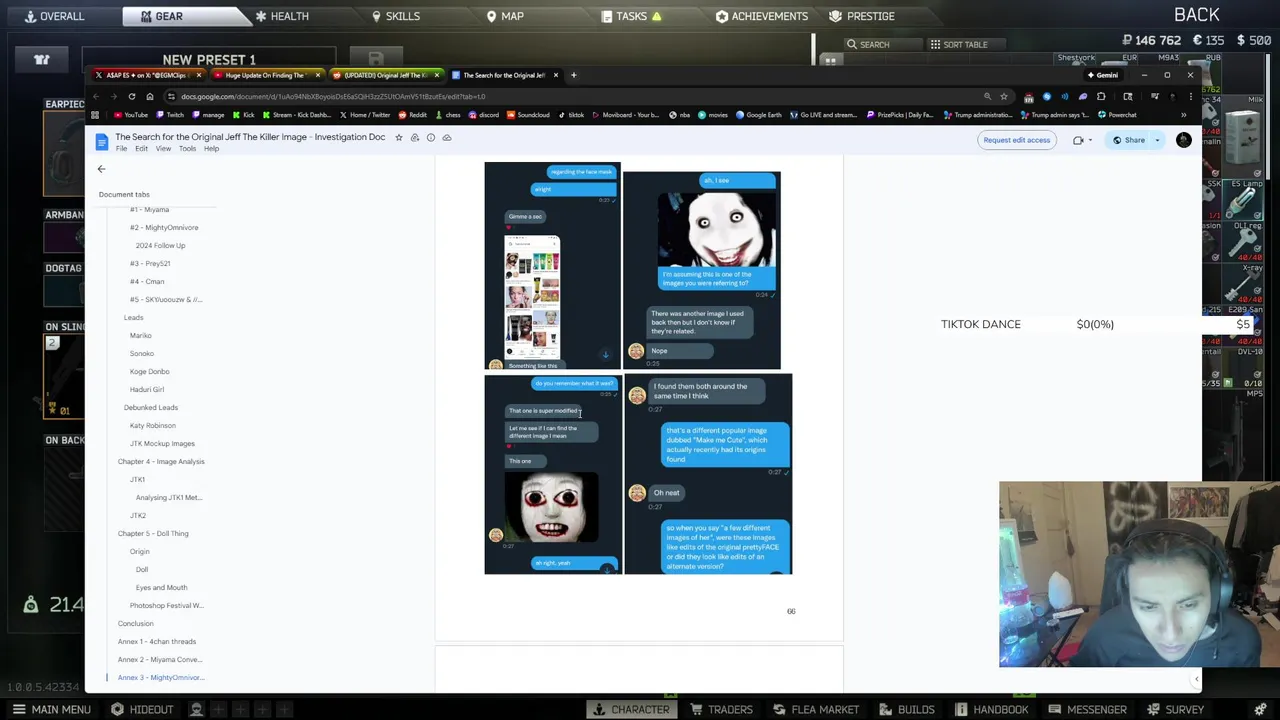This screenshot has width=1280, height=720.
Task: Open discord bookmark
Action: click(484, 115)
